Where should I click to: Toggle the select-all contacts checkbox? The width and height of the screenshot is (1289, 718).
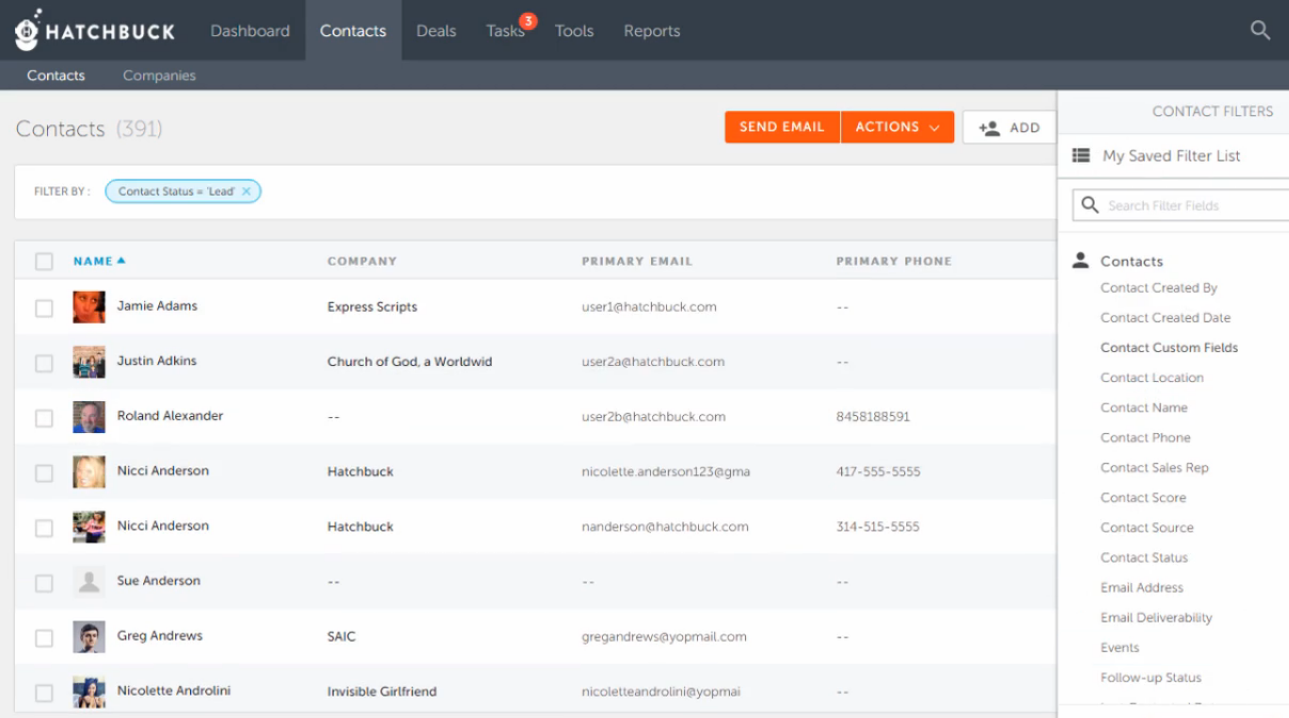44,262
